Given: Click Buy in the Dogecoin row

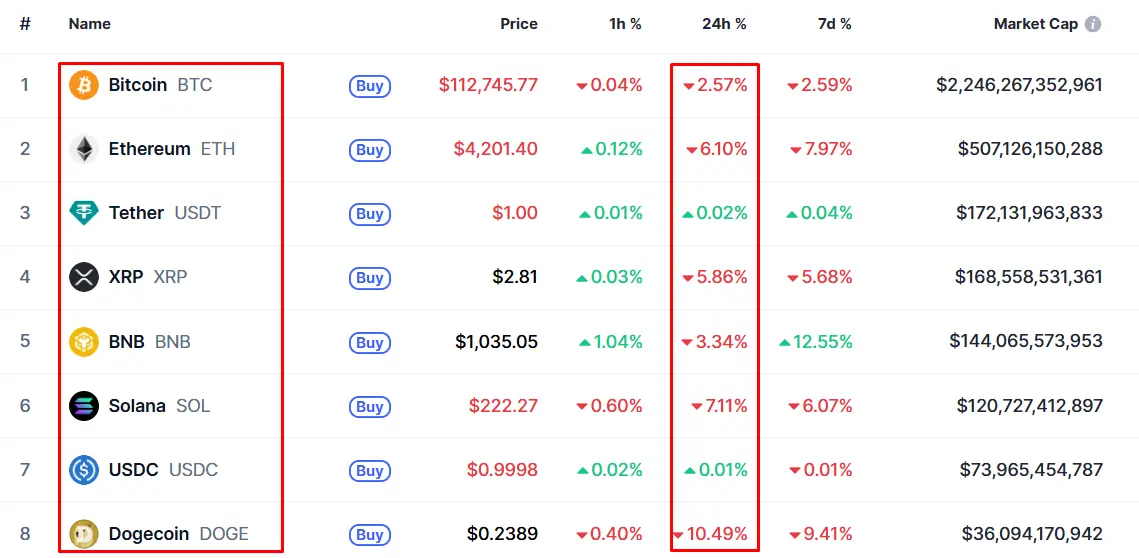Looking at the screenshot, I should (x=370, y=535).
